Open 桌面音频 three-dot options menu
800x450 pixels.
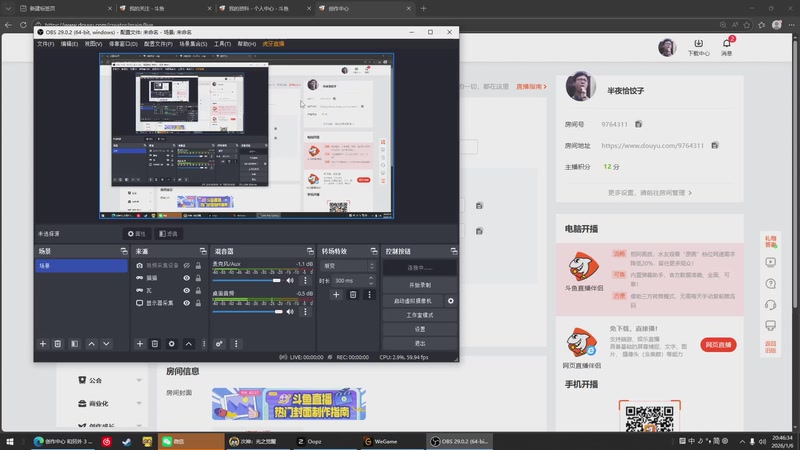[305, 312]
